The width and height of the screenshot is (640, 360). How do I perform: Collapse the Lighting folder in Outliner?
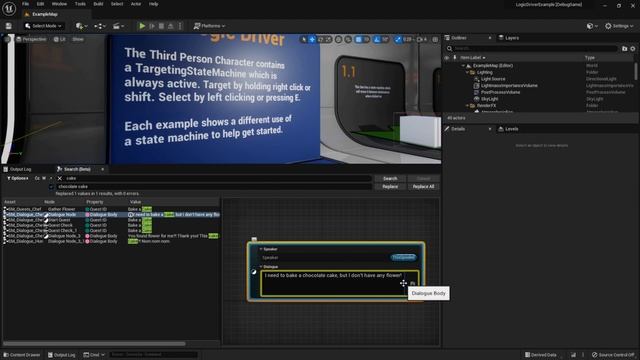pyautogui.click(x=467, y=72)
